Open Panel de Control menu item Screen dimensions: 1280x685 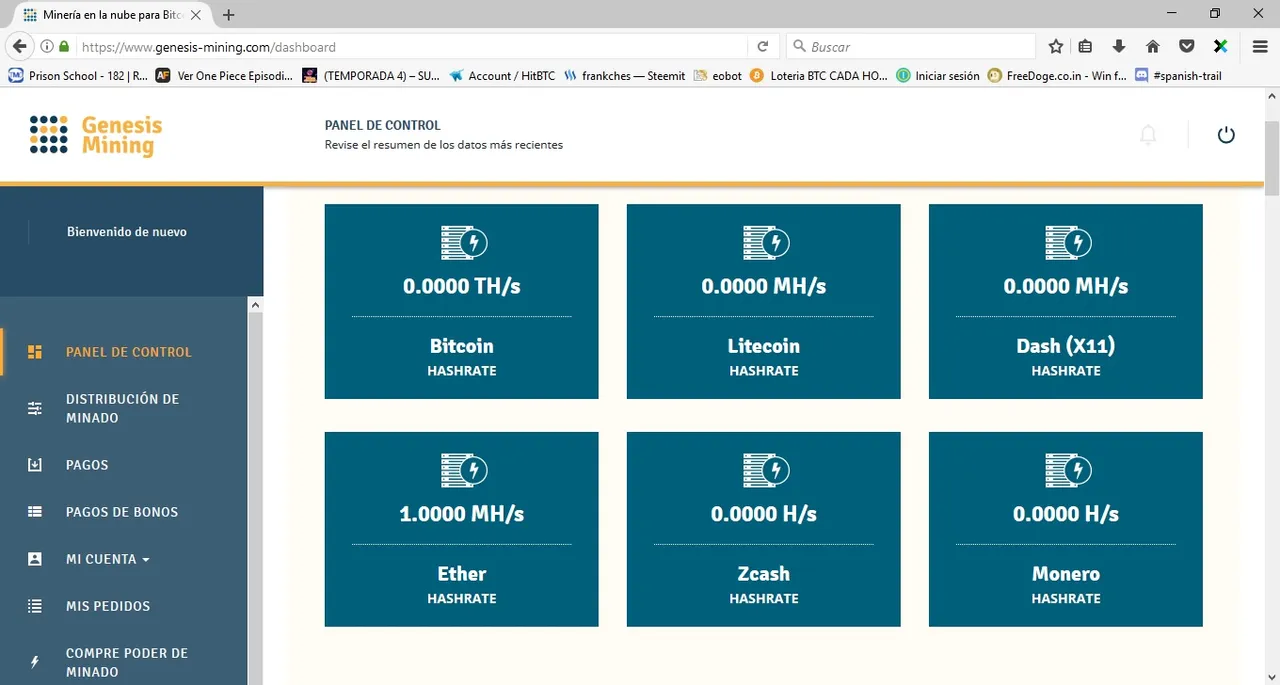coord(128,352)
